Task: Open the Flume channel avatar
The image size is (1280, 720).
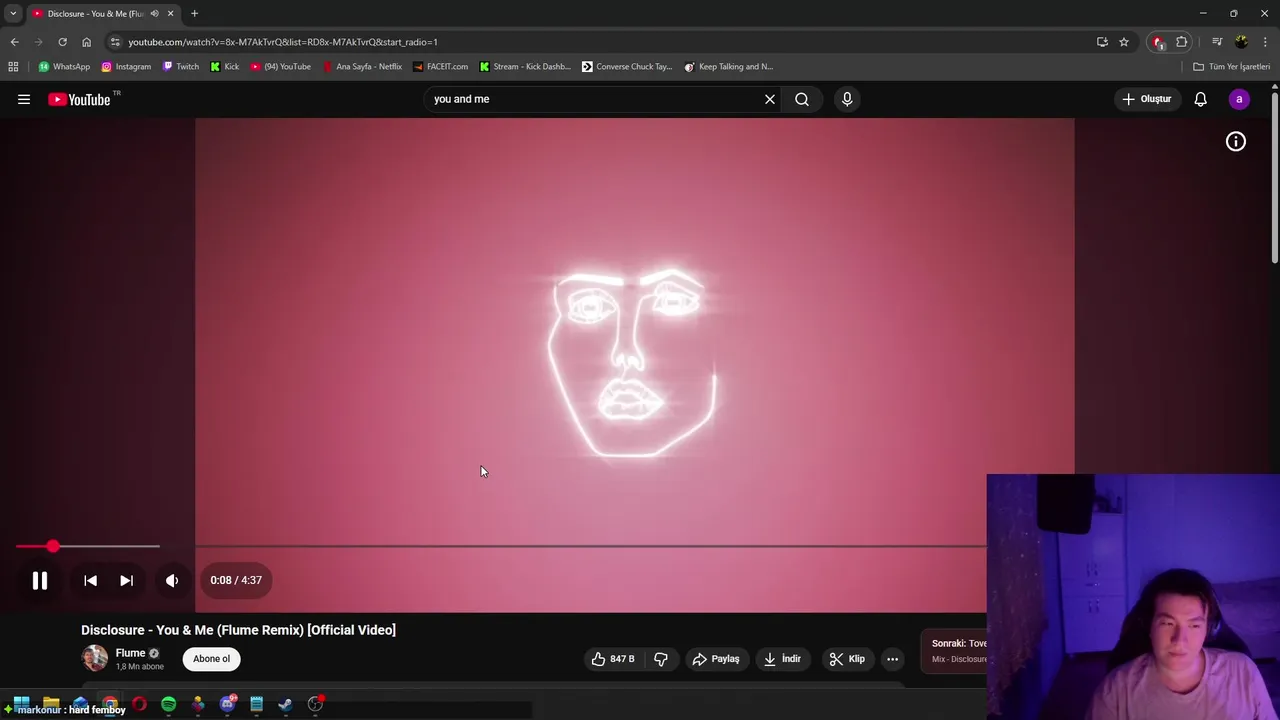Action: tap(95, 658)
